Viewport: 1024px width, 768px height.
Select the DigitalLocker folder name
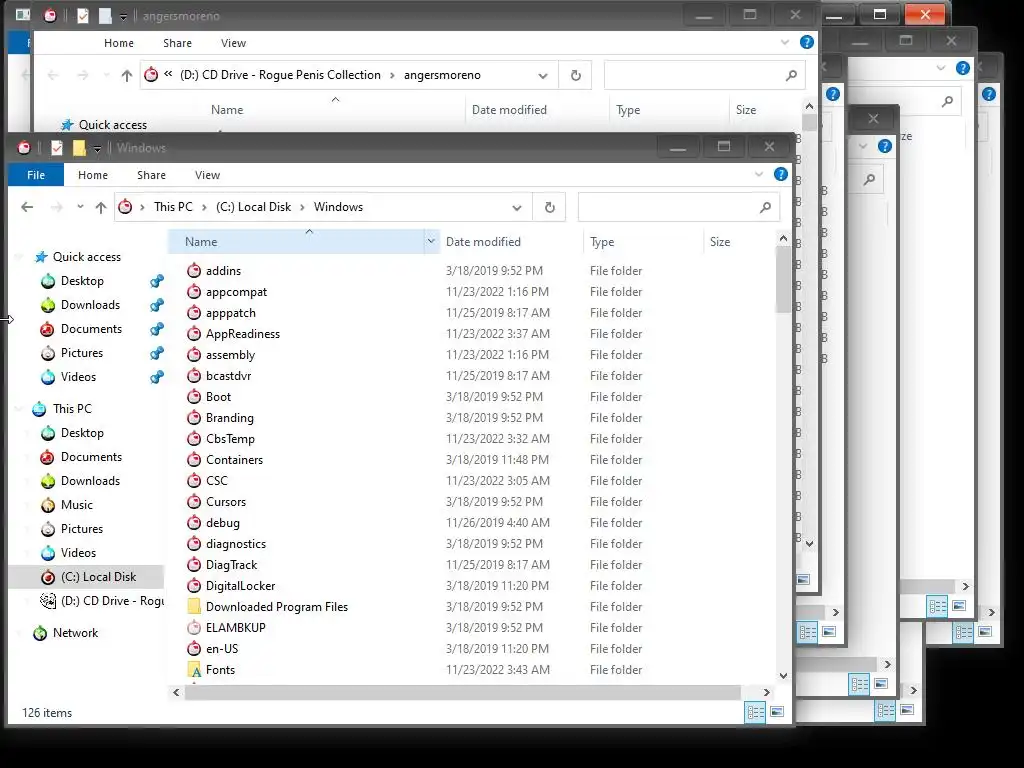[240, 586]
